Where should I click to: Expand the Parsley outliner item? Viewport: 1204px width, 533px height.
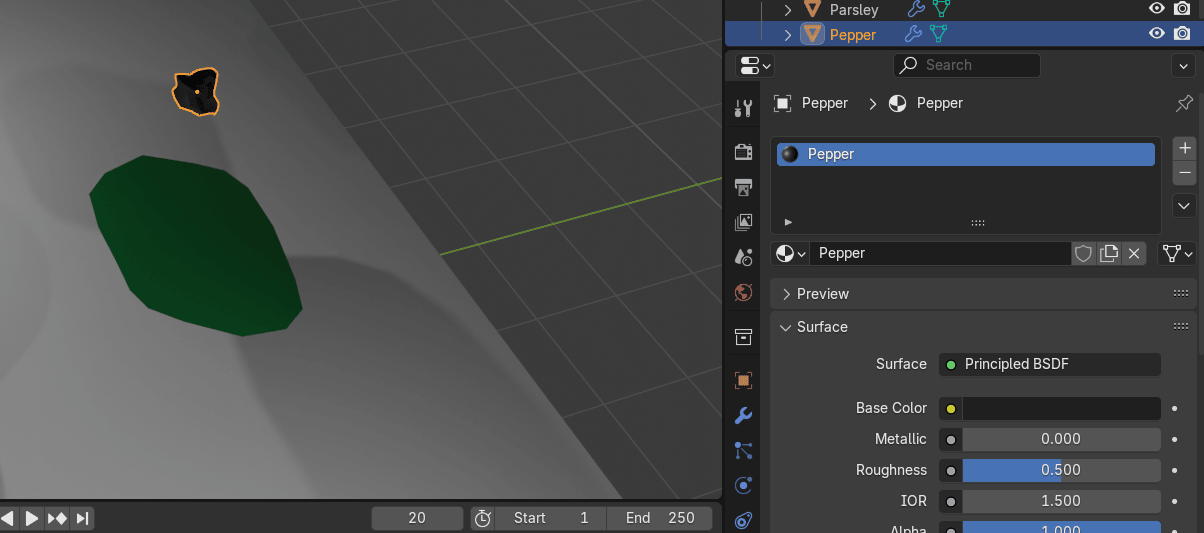click(788, 10)
